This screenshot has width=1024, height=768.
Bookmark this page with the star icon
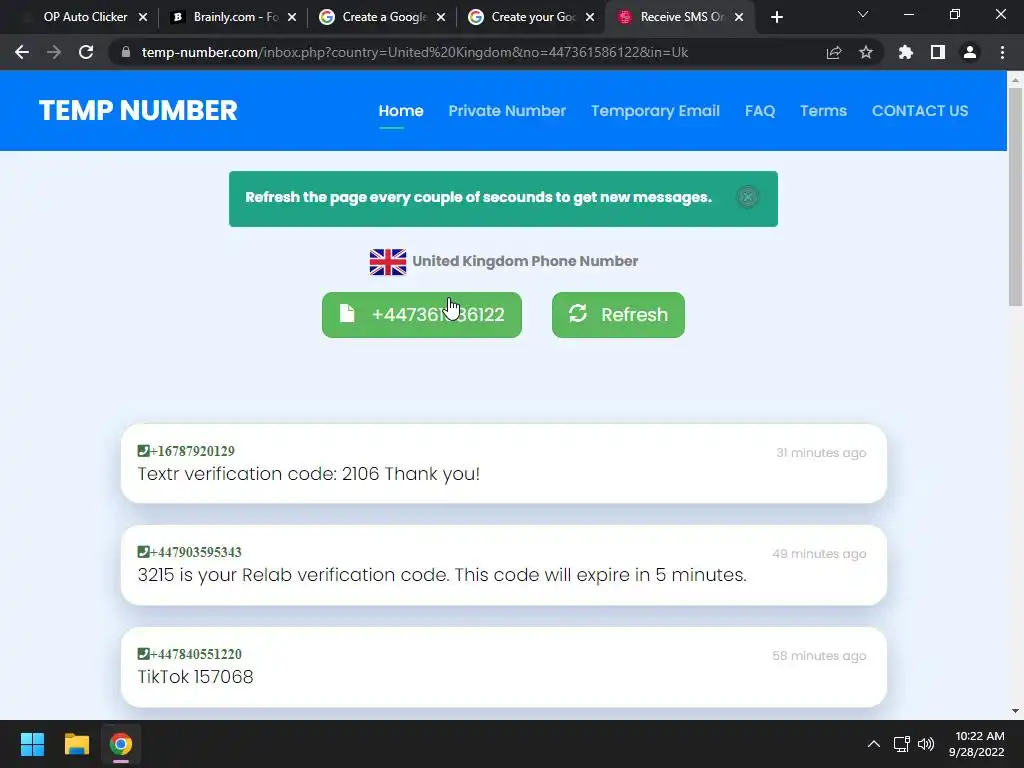pos(865,52)
